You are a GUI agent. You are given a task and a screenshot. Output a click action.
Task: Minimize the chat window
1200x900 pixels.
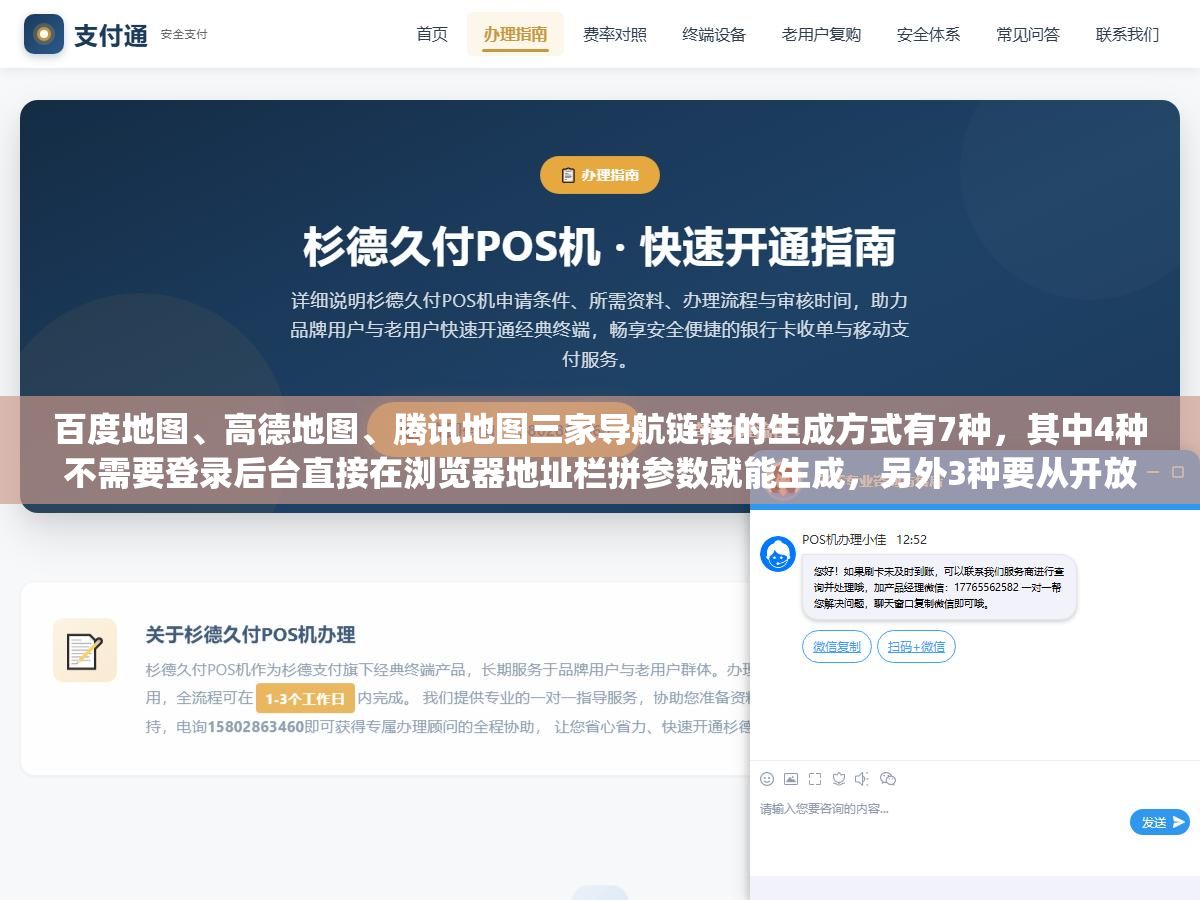(1152, 471)
